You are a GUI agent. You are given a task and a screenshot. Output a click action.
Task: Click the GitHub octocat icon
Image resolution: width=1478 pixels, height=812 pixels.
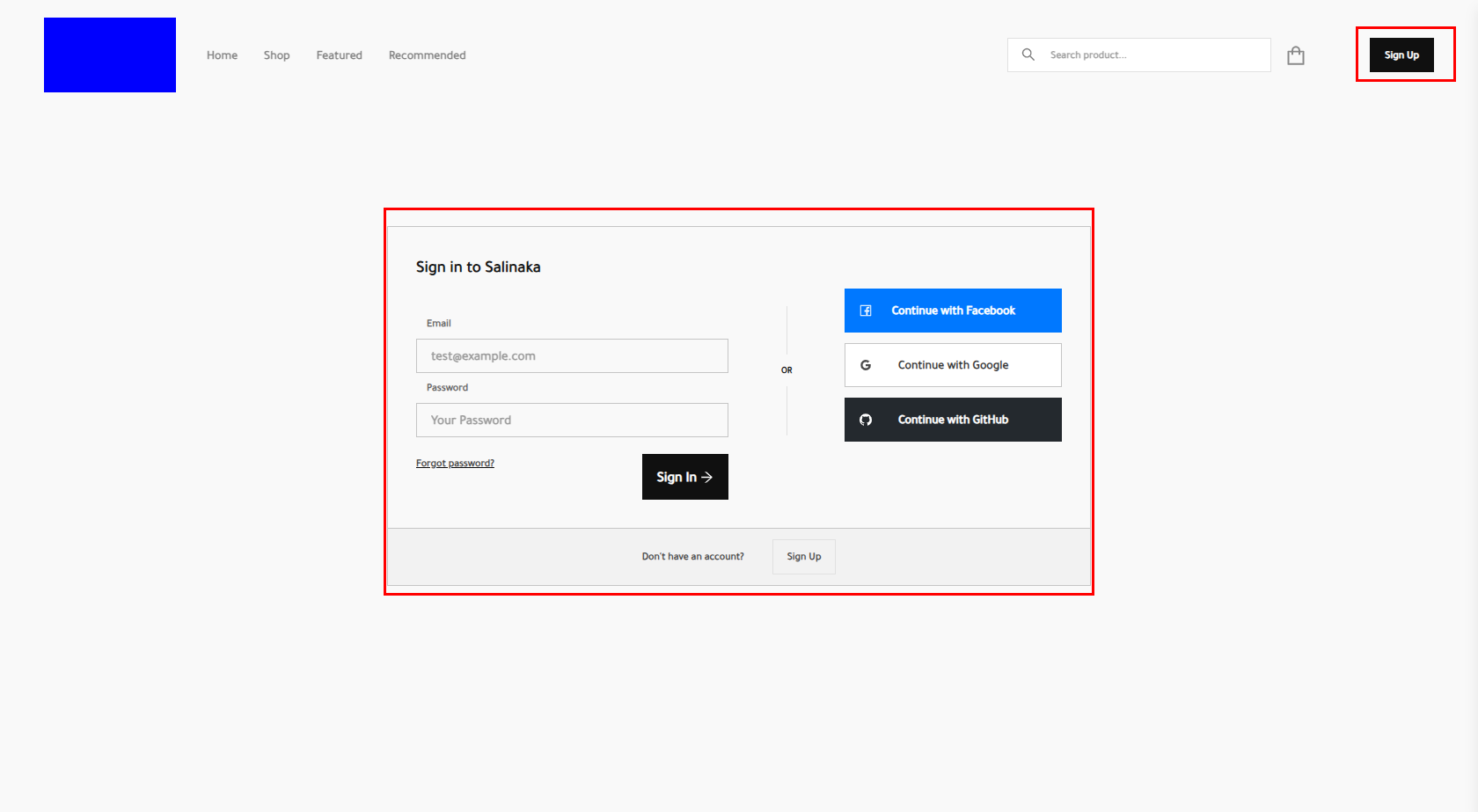(866, 420)
